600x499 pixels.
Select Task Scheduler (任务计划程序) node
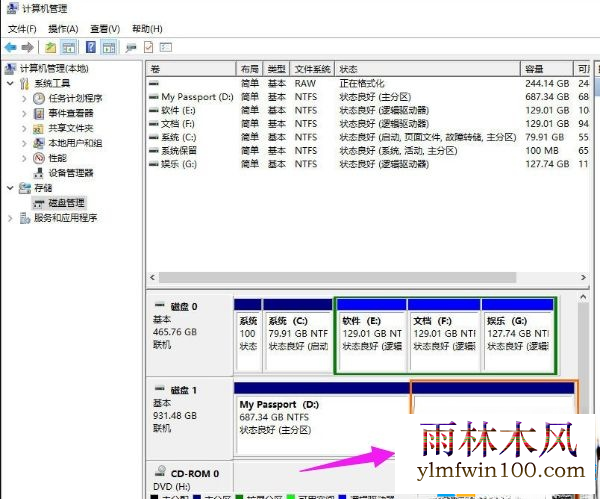tap(75, 98)
